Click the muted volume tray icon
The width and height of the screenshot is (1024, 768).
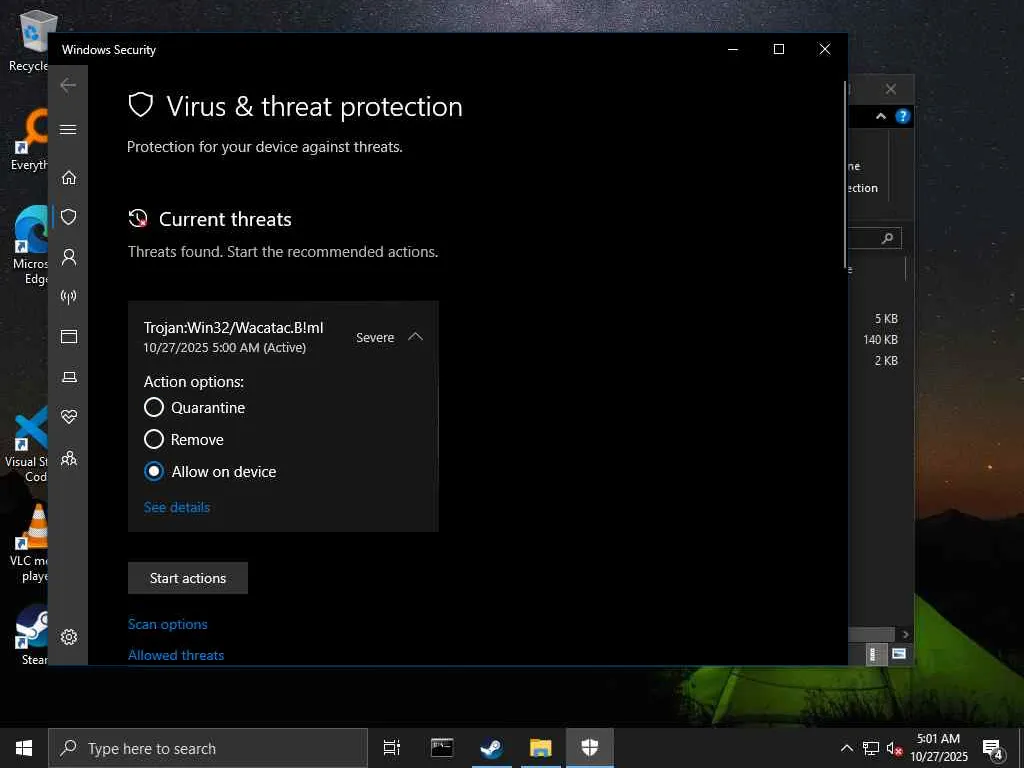pyautogui.click(x=895, y=748)
